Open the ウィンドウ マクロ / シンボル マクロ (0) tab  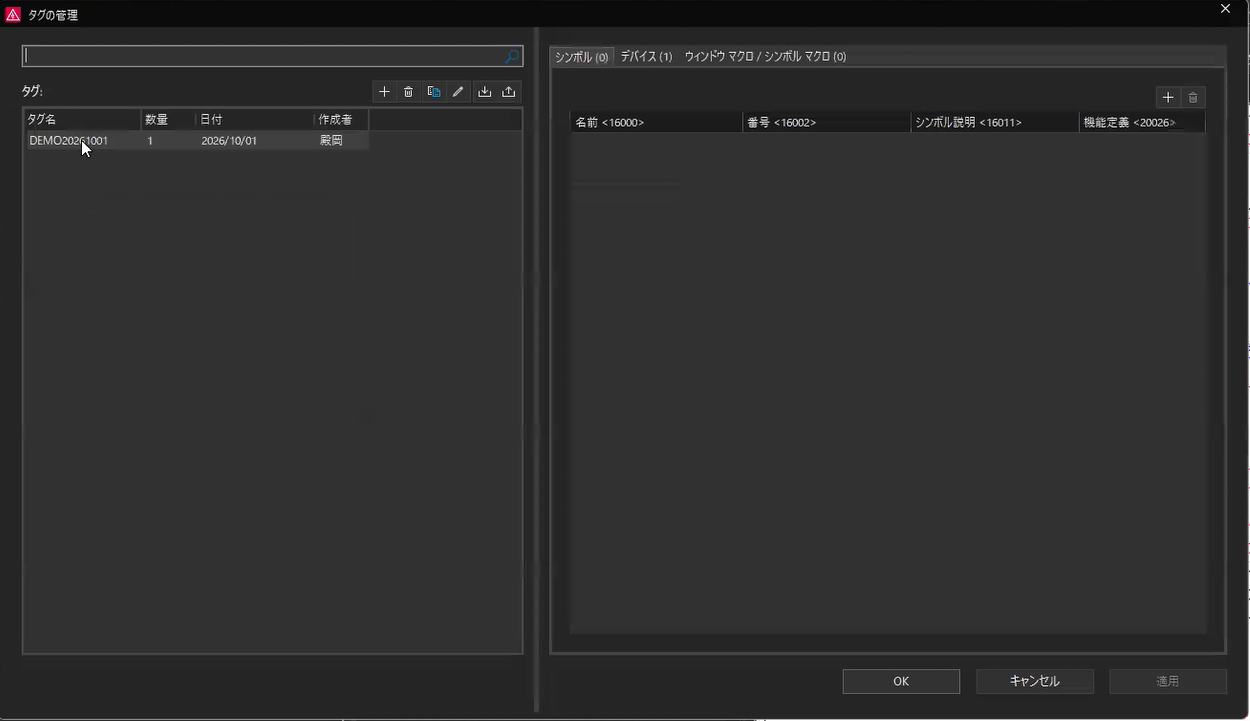tap(765, 57)
